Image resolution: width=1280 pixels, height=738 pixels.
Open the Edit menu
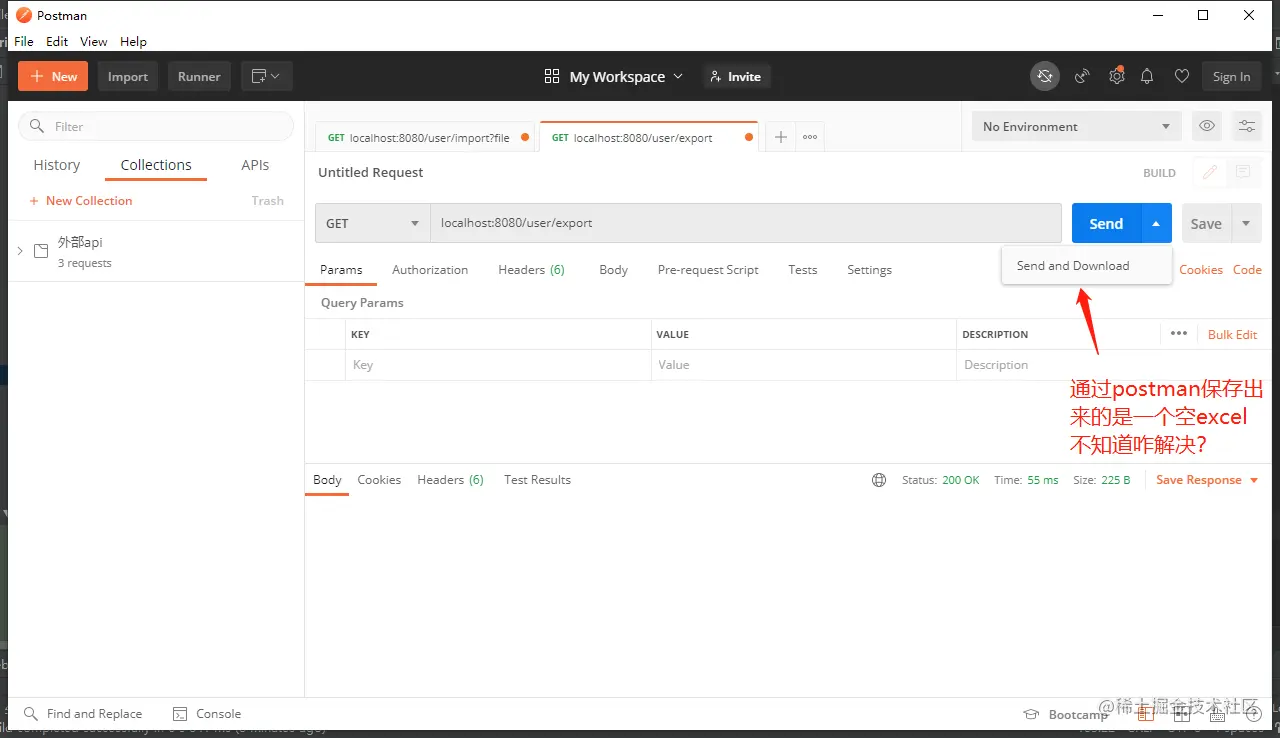tap(57, 41)
